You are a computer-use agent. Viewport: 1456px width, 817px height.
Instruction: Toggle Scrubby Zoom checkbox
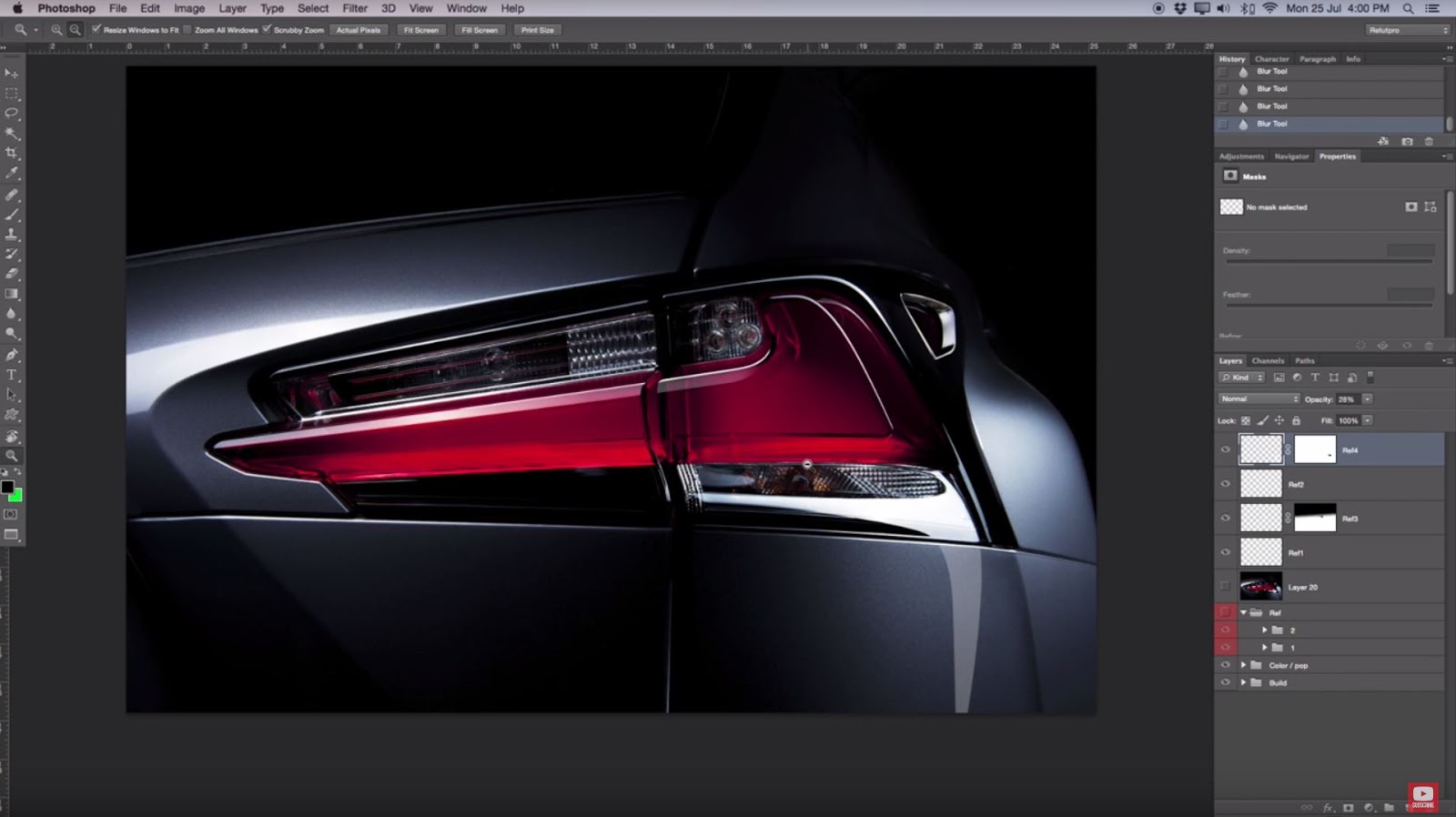(x=267, y=30)
